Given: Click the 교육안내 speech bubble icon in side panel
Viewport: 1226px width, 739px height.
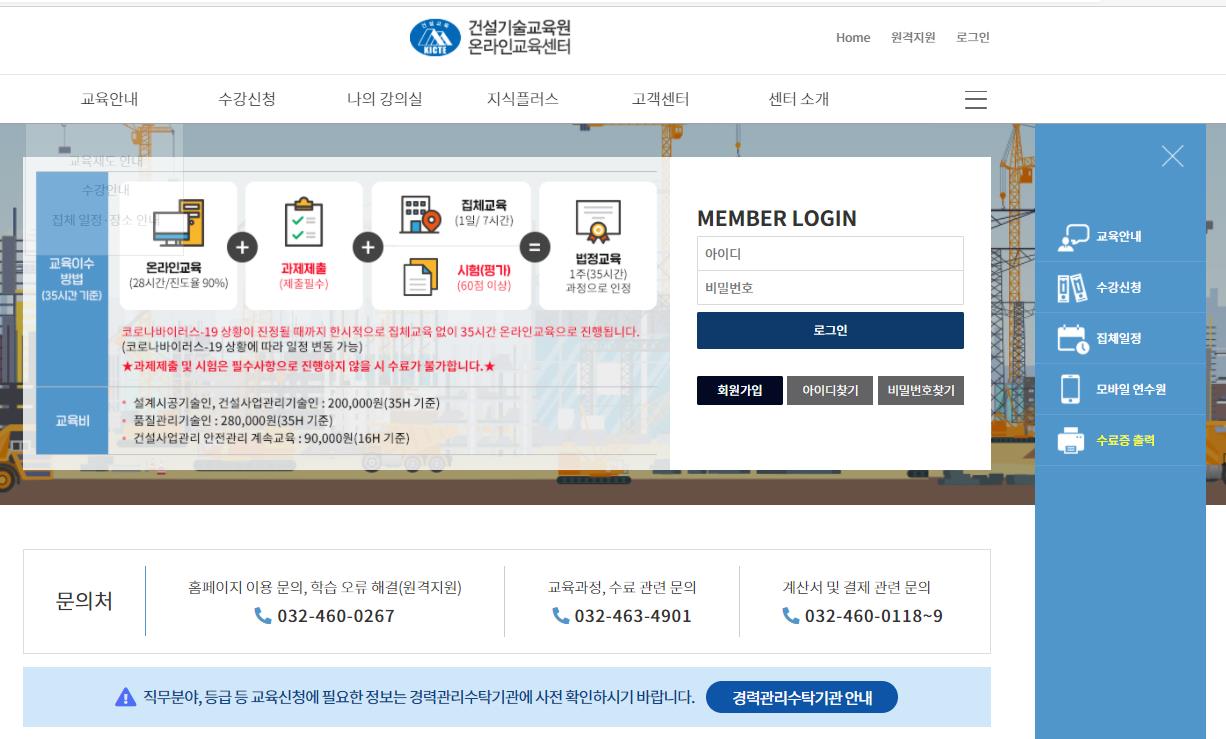Looking at the screenshot, I should point(1073,237).
